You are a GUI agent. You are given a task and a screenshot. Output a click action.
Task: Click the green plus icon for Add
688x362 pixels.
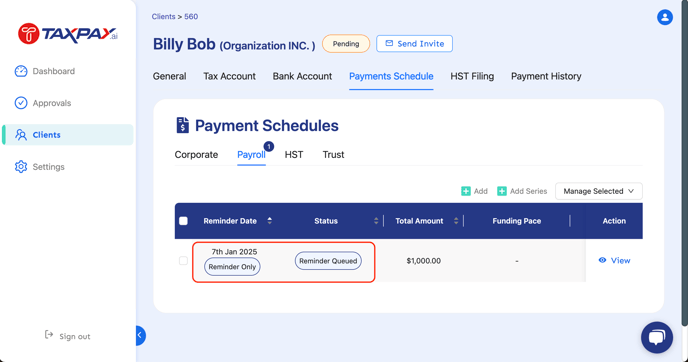[466, 191]
